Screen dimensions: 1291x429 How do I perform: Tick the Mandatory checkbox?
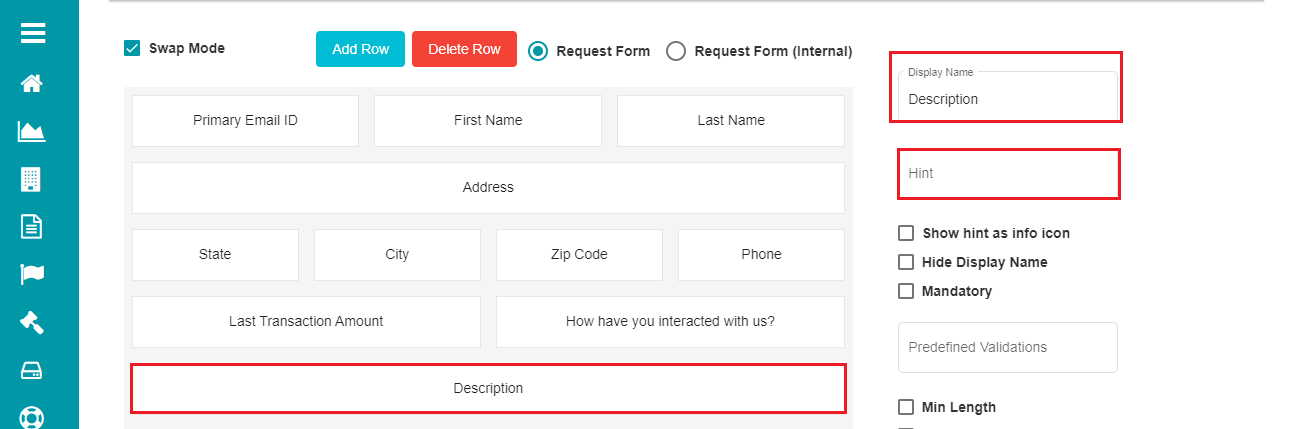[x=906, y=291]
